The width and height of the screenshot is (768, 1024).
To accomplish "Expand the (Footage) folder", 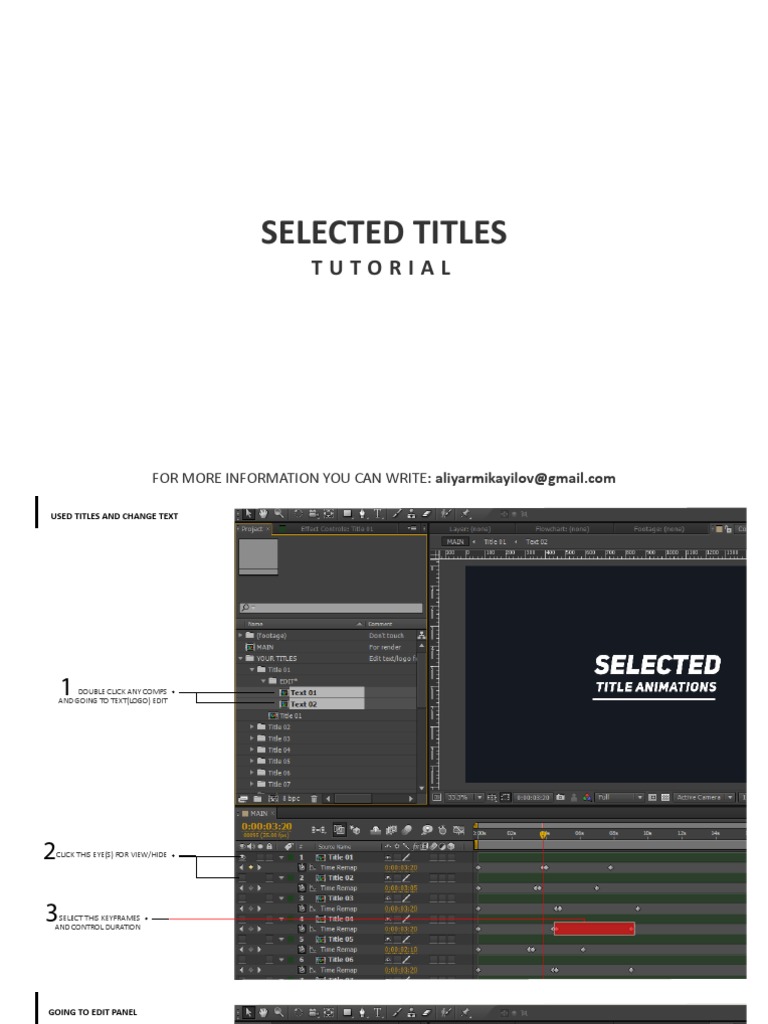I will [241, 635].
